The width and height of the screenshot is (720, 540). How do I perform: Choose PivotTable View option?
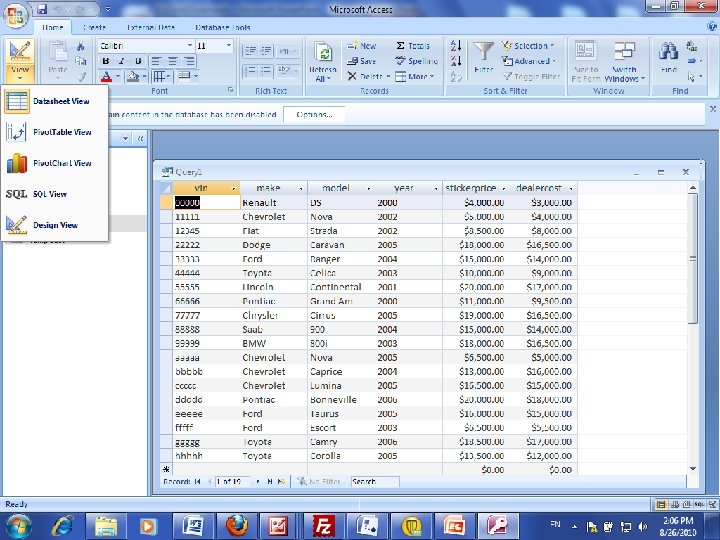pyautogui.click(x=55, y=132)
